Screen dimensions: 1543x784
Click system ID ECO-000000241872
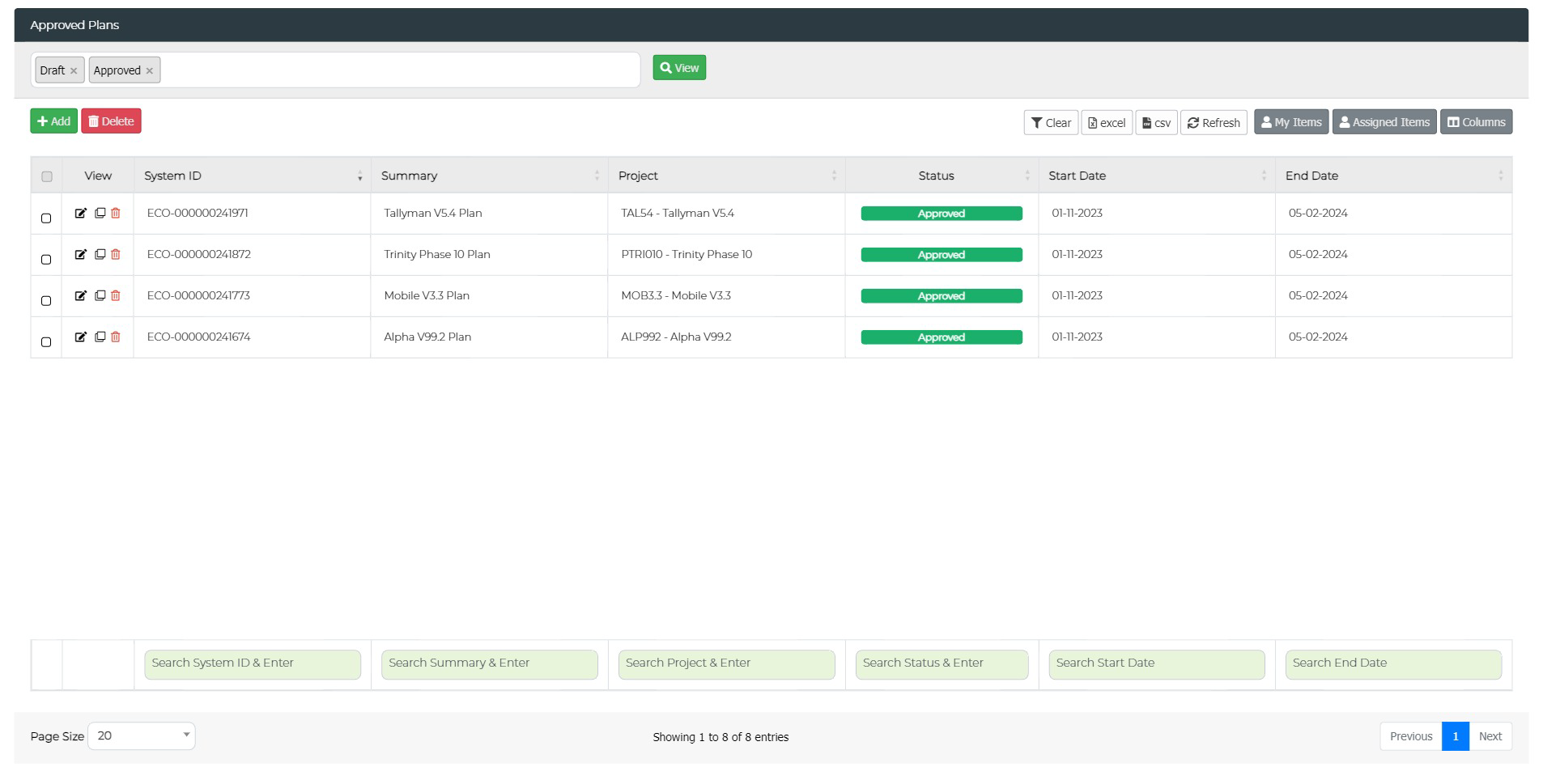[199, 254]
